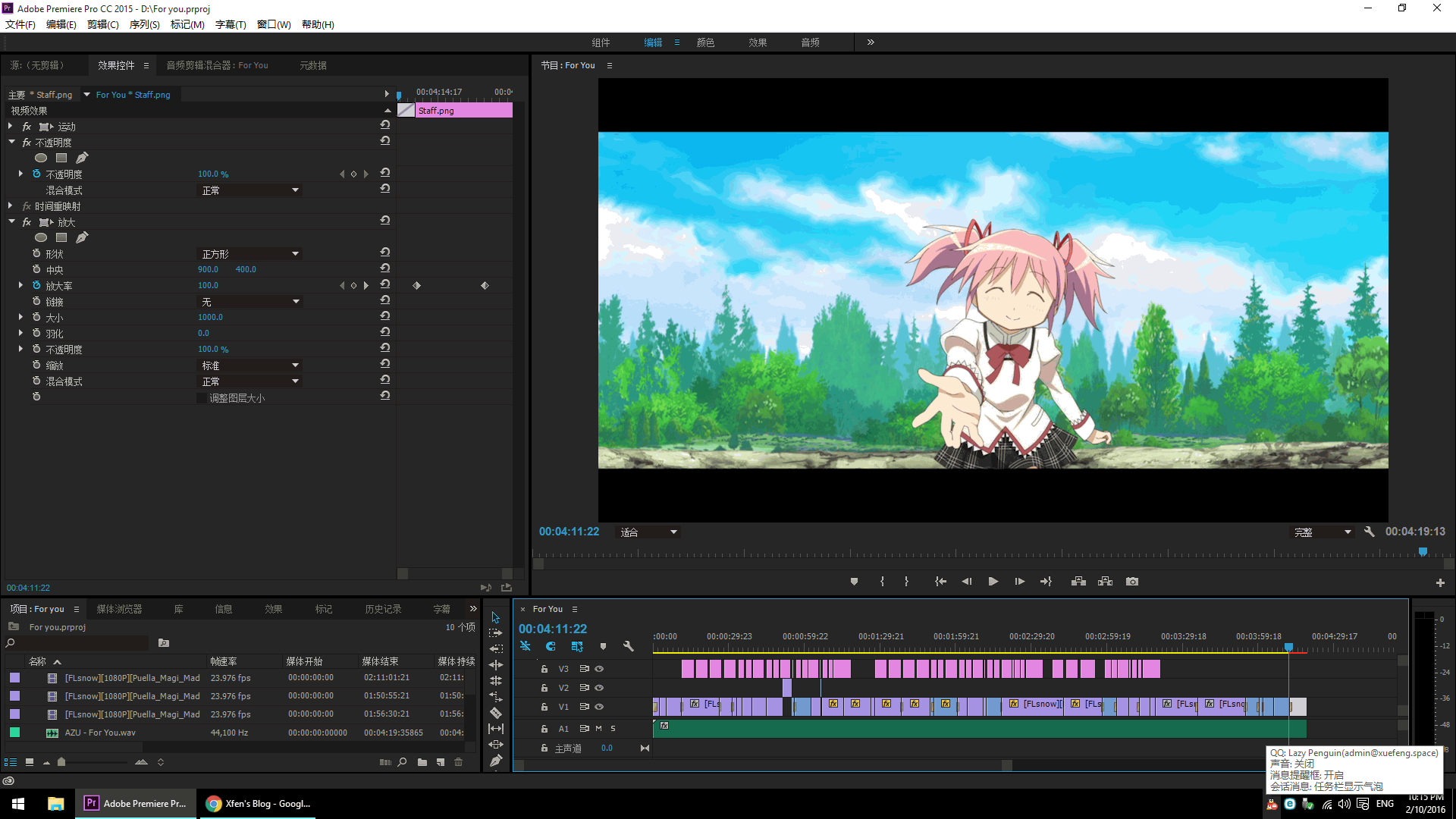
Task: Open the 链接 dropdown showing 无
Action: tap(249, 302)
